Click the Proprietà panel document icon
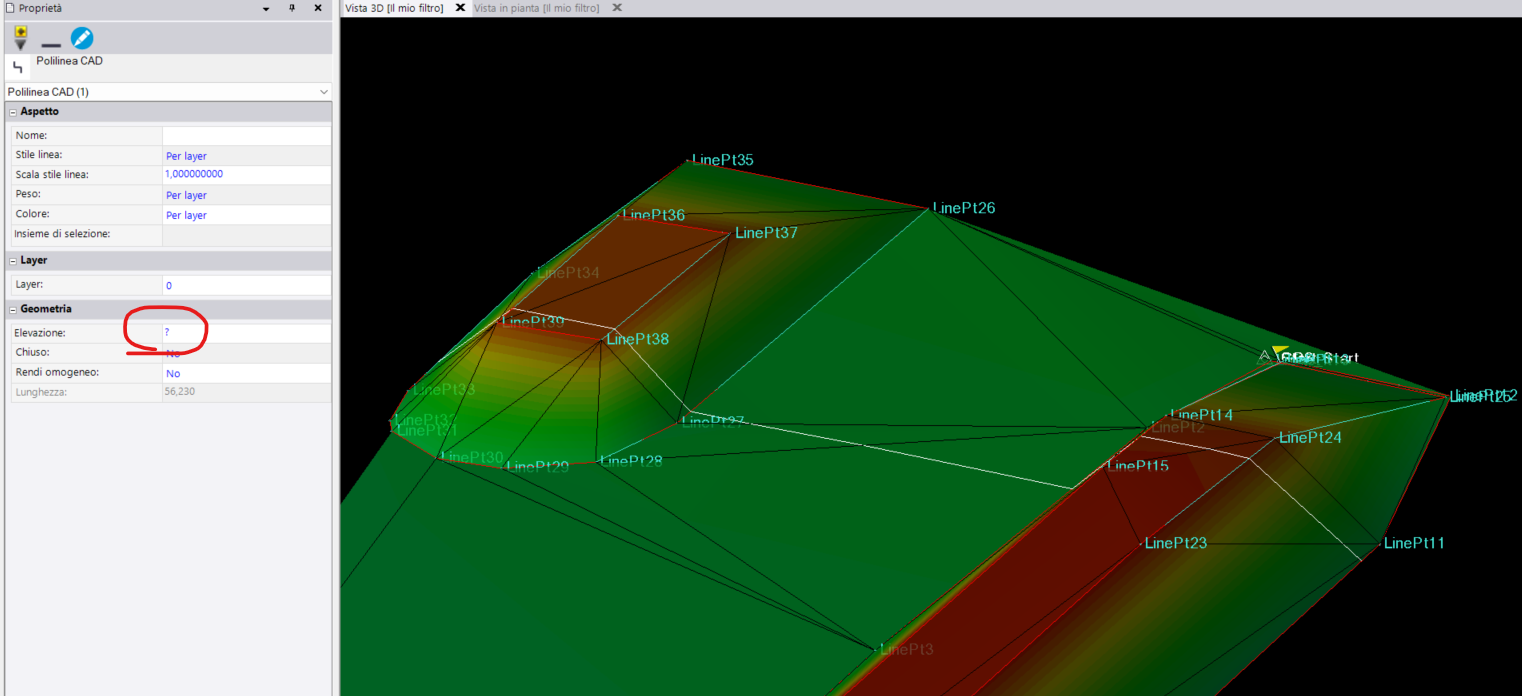Image resolution: width=1522 pixels, height=696 pixels. 10,8
